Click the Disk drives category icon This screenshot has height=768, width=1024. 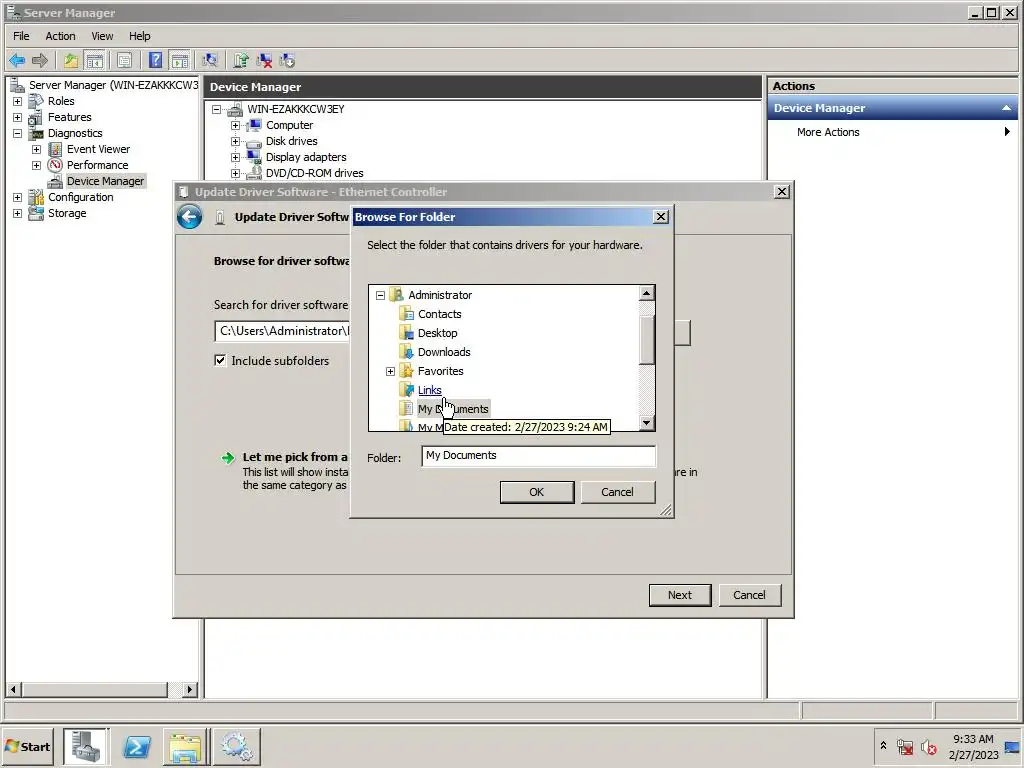pyautogui.click(x=254, y=141)
